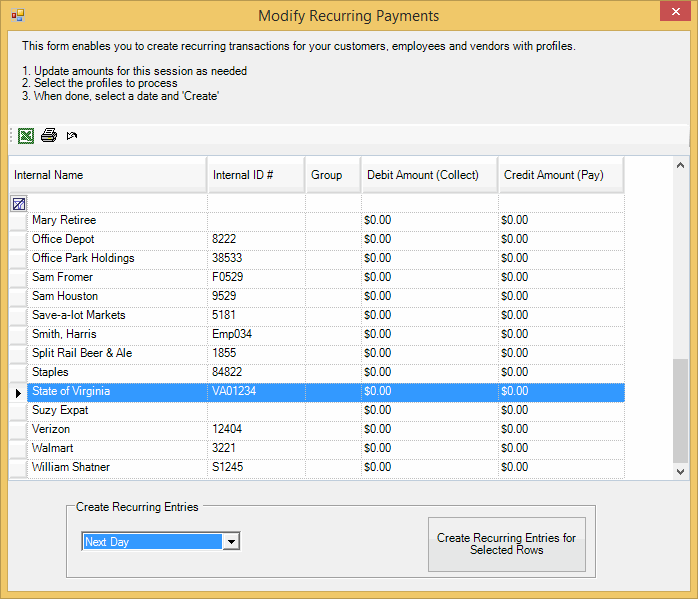Click the row selector for State of Virginia
698x599 pixels.
coord(18,392)
